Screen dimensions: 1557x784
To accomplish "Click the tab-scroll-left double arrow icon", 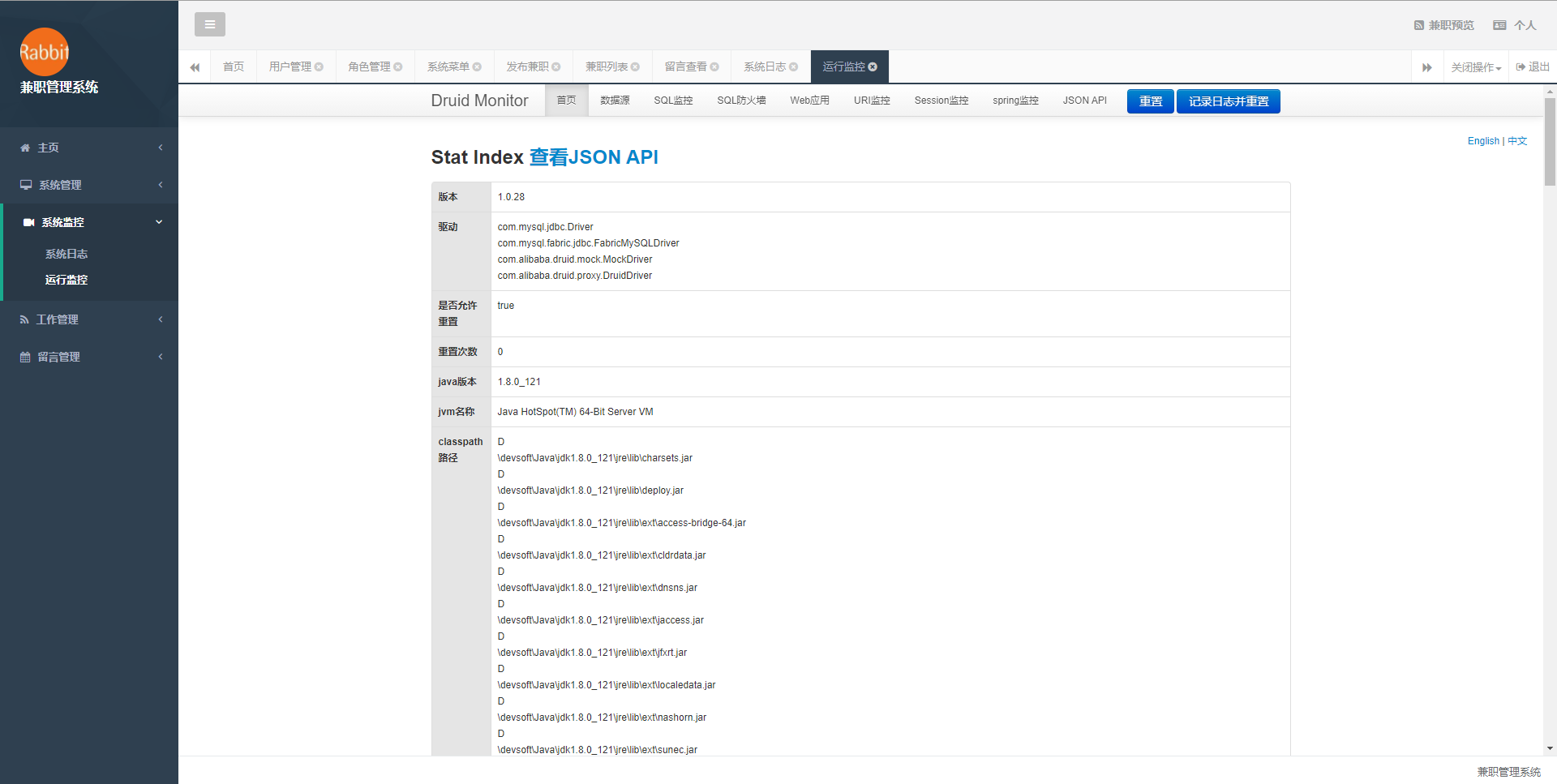I will 195,67.
